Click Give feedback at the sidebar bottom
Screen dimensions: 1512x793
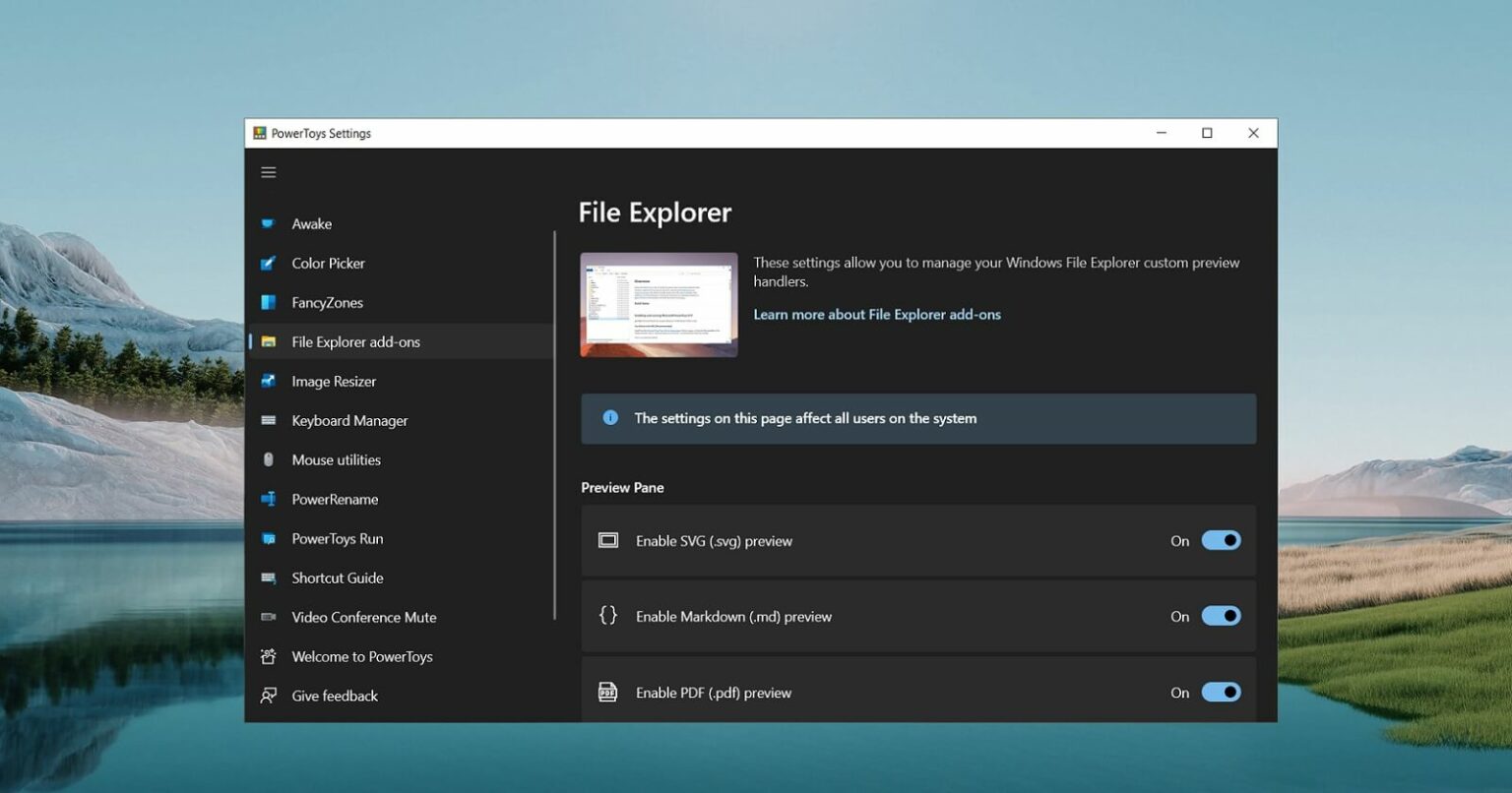click(x=335, y=696)
